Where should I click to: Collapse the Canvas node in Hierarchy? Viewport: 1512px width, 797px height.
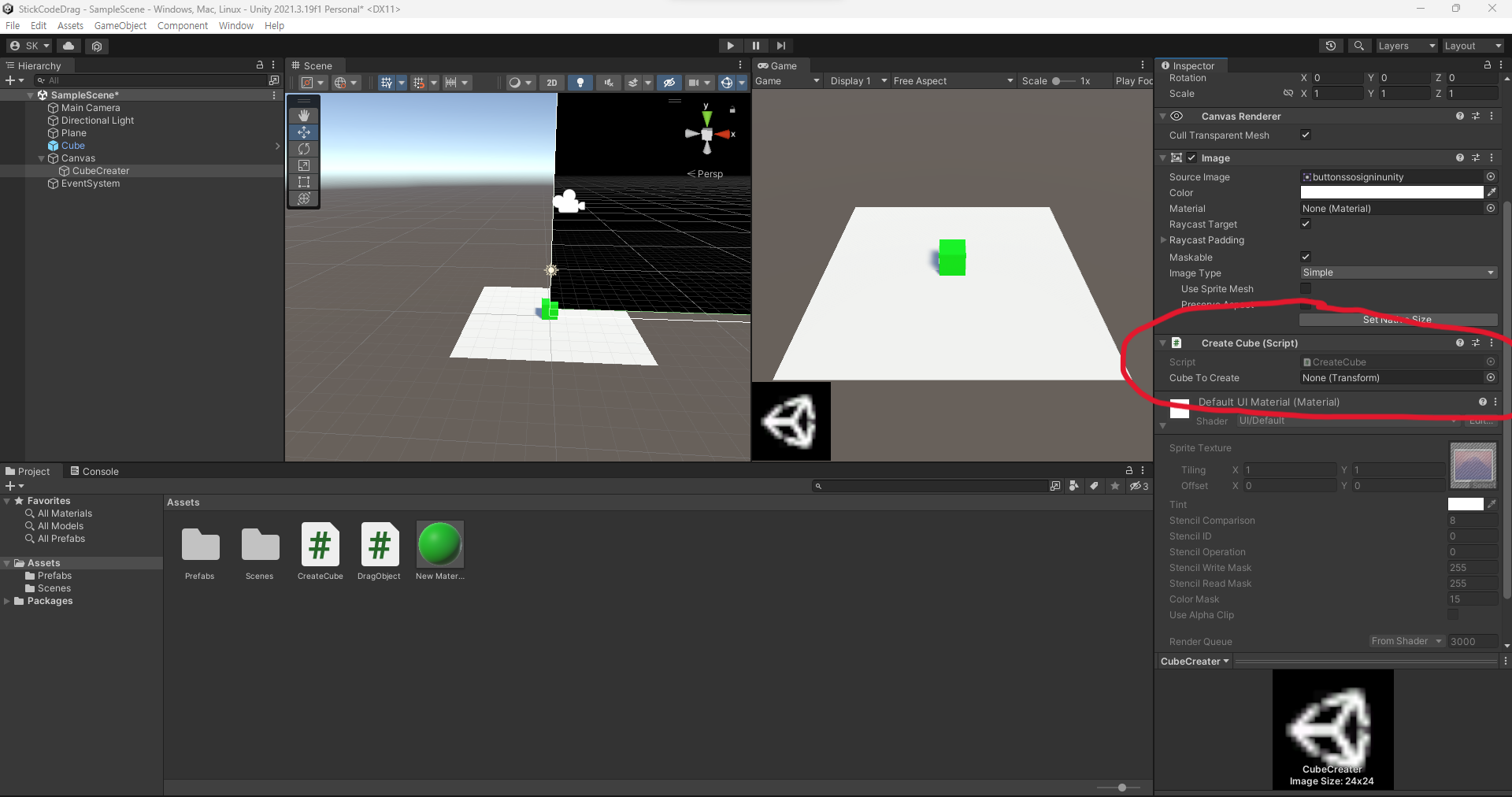42,158
